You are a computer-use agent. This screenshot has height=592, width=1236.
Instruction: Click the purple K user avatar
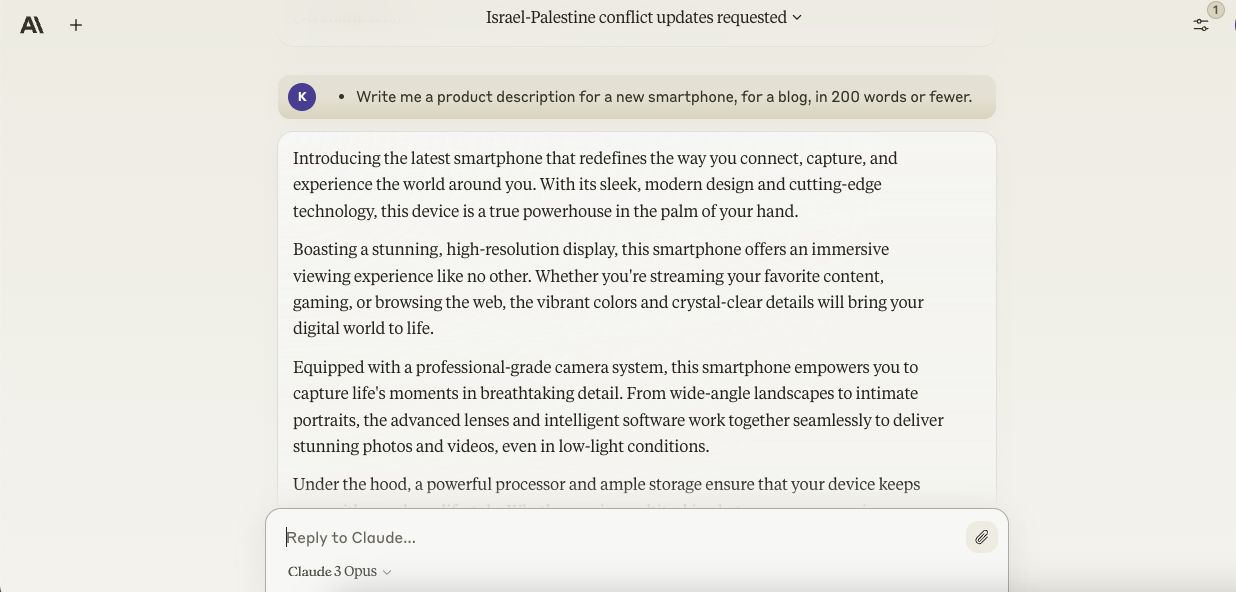coord(302,97)
